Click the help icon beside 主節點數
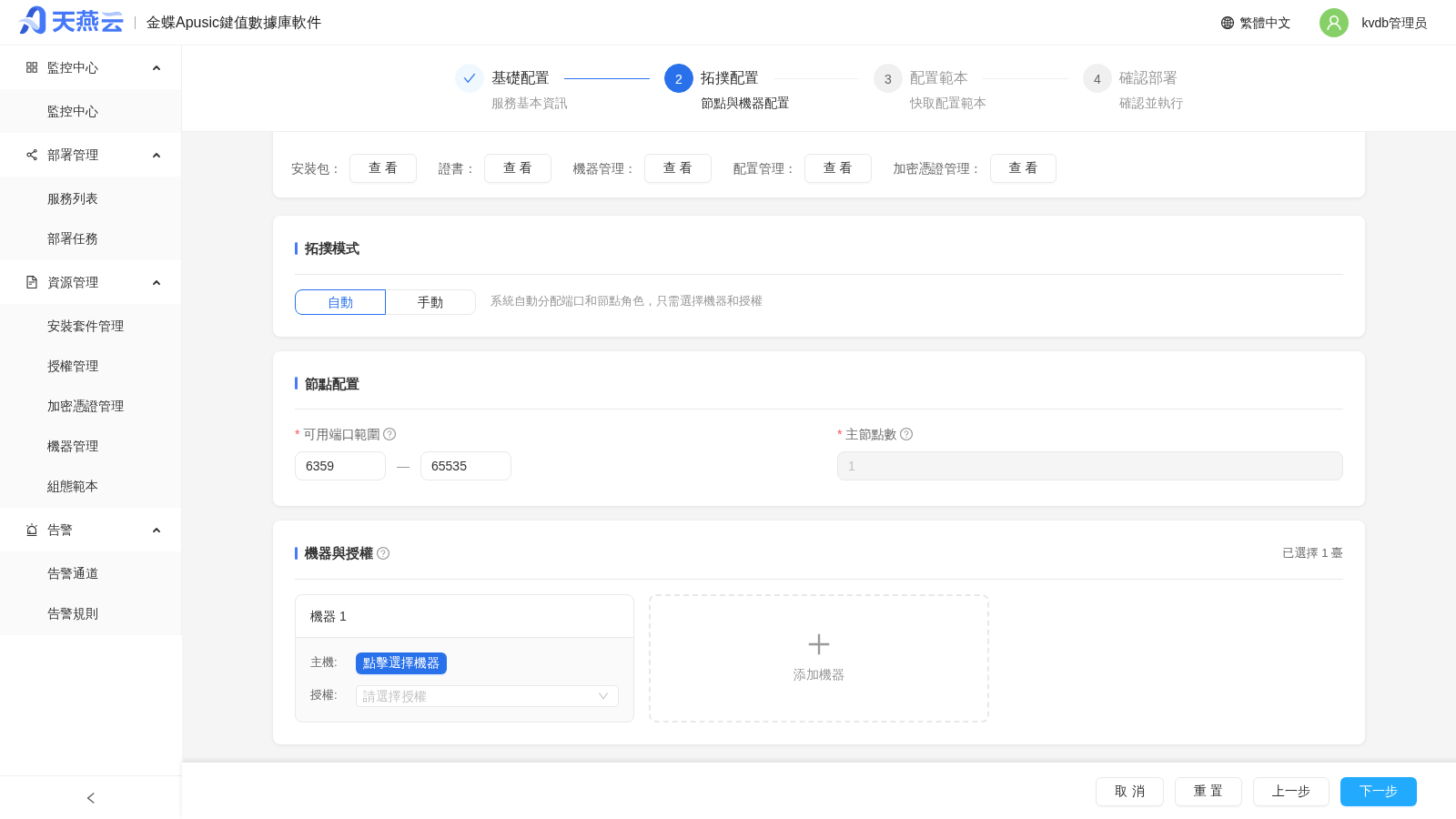The width and height of the screenshot is (1456, 819). point(906,434)
